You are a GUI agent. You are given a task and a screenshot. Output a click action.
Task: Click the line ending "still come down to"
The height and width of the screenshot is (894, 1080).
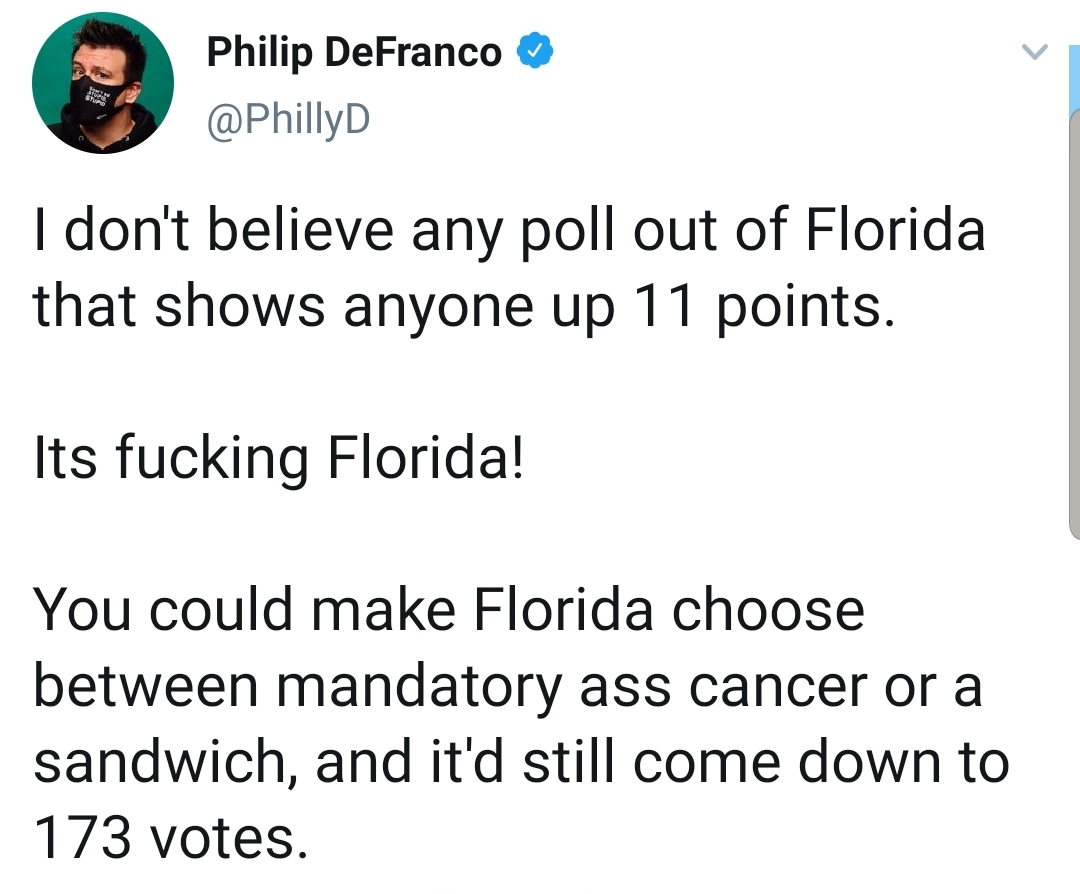point(521,761)
